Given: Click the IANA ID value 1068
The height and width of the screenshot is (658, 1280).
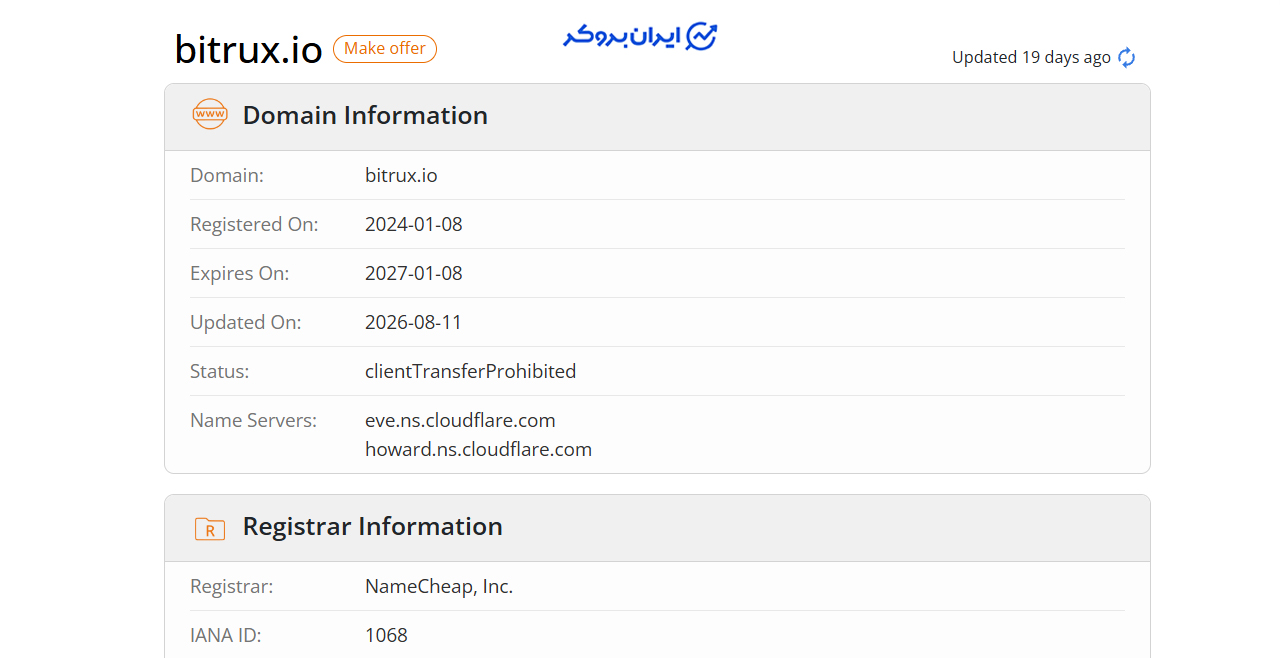Looking at the screenshot, I should (386, 635).
